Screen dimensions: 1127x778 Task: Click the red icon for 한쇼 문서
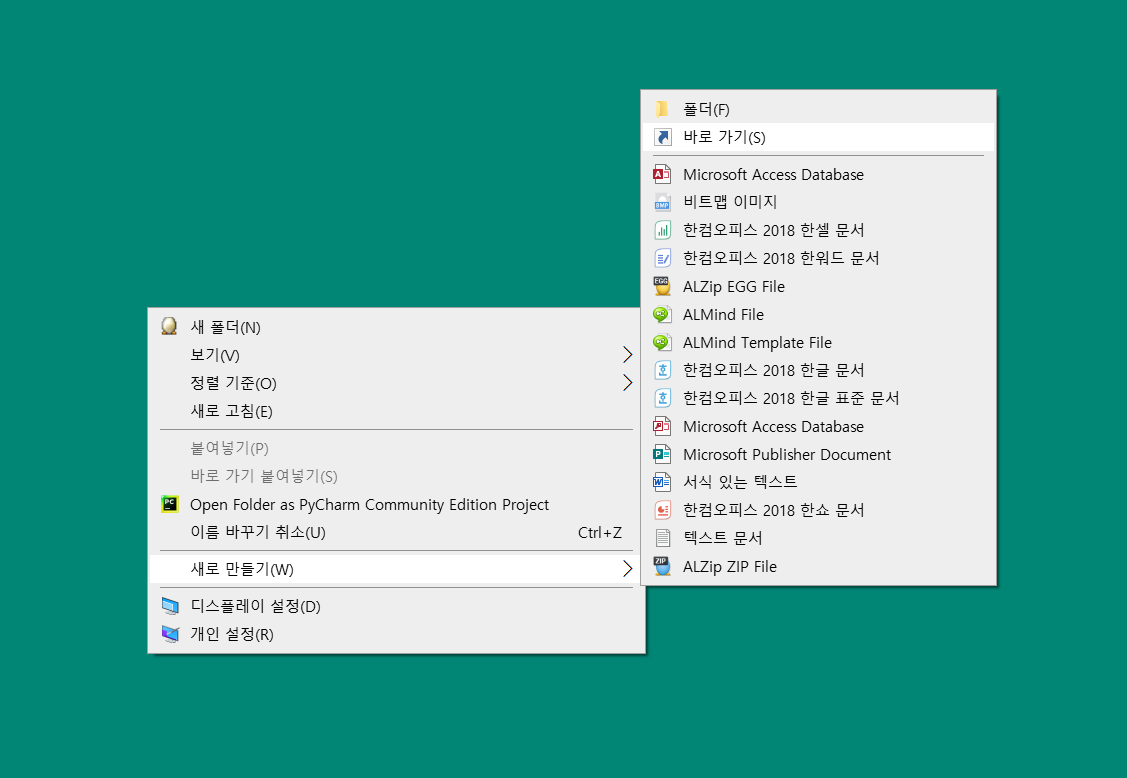(662, 510)
